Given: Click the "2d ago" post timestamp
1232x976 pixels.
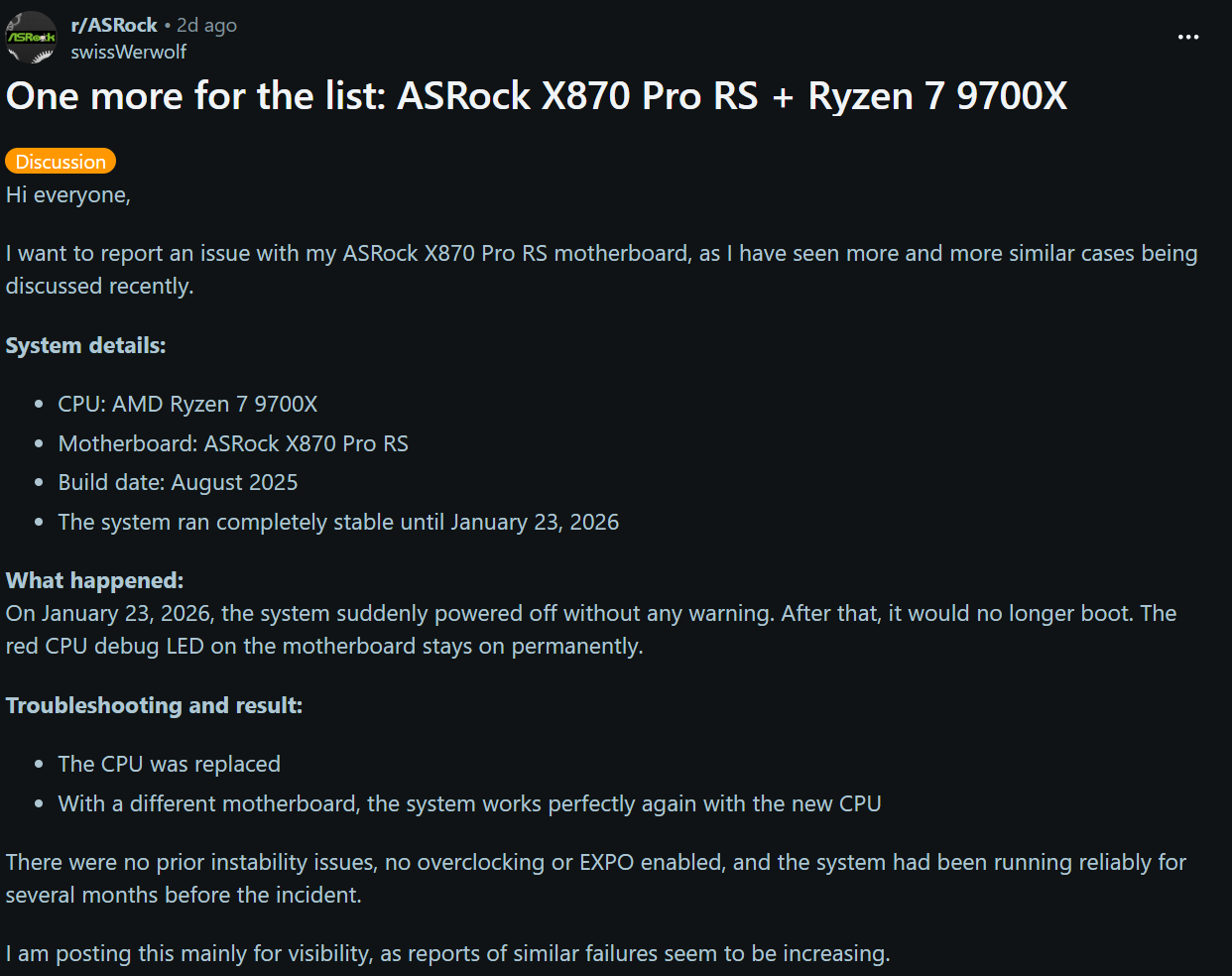Looking at the screenshot, I should coord(206,25).
